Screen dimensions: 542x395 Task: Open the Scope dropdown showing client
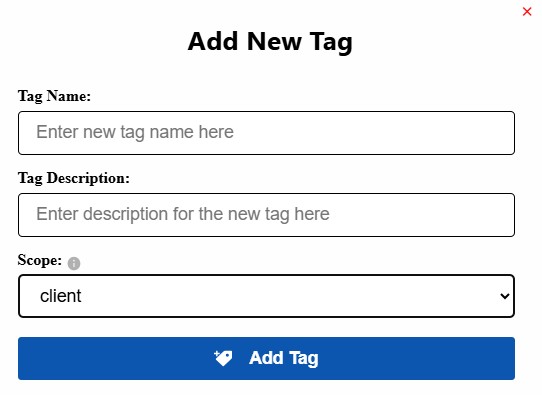[x=266, y=296]
